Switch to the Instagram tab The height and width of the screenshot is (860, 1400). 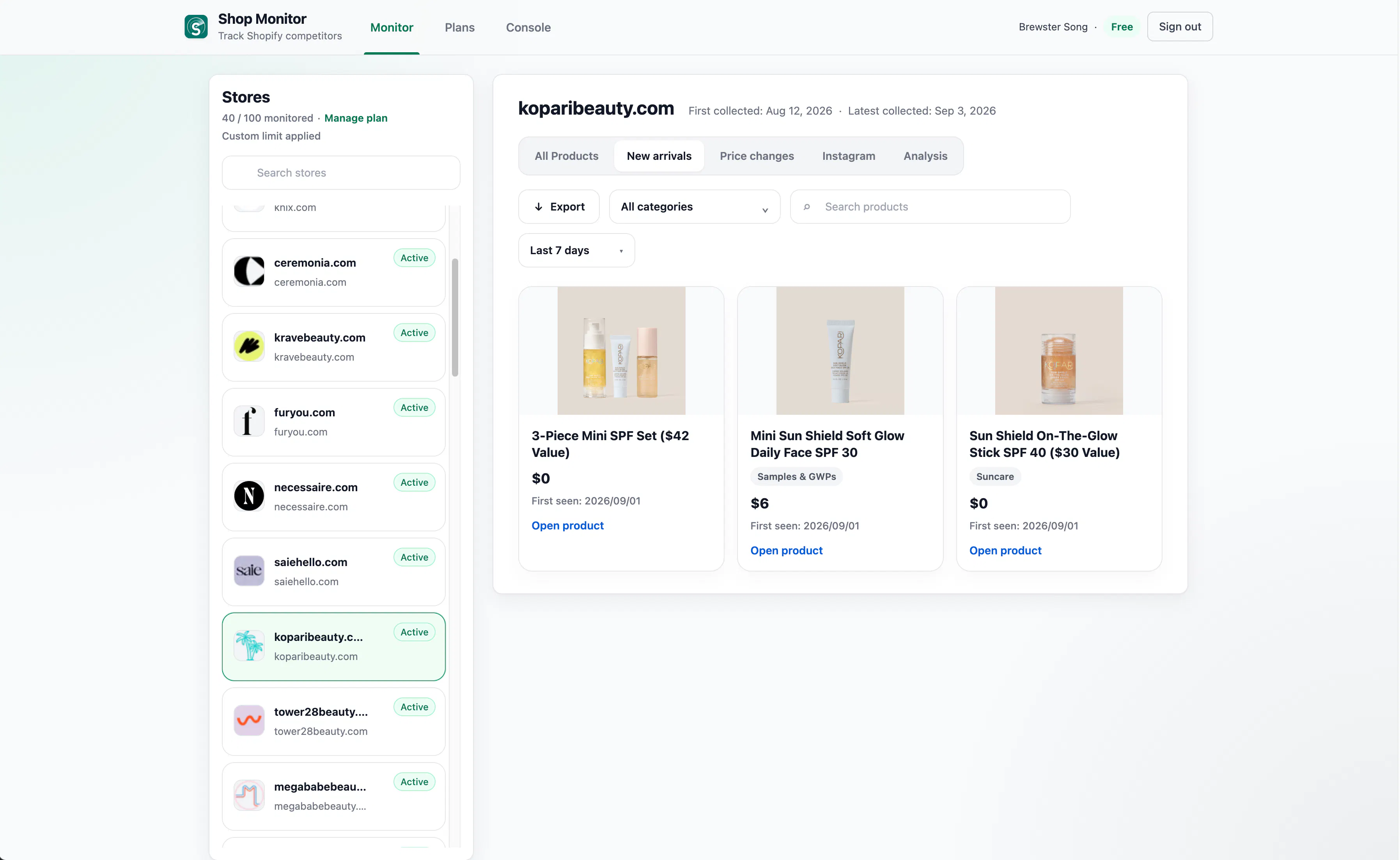tap(848, 156)
